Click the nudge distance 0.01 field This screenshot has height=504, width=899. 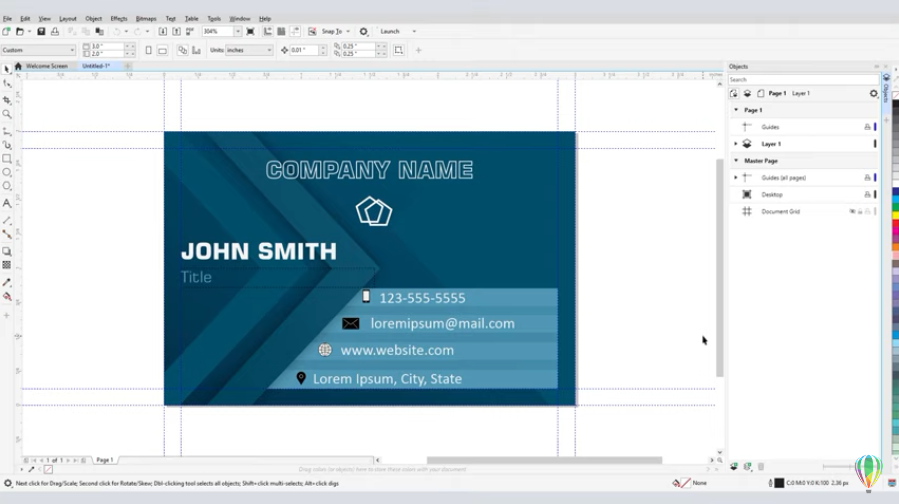tap(304, 50)
